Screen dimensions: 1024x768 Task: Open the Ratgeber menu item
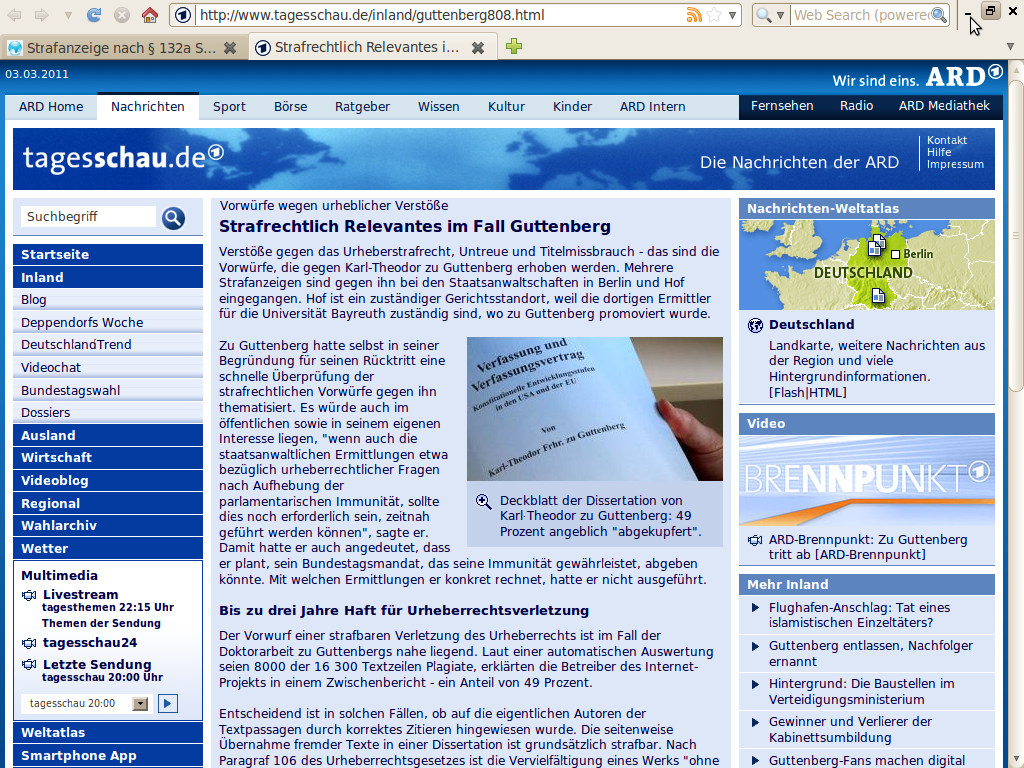(362, 106)
